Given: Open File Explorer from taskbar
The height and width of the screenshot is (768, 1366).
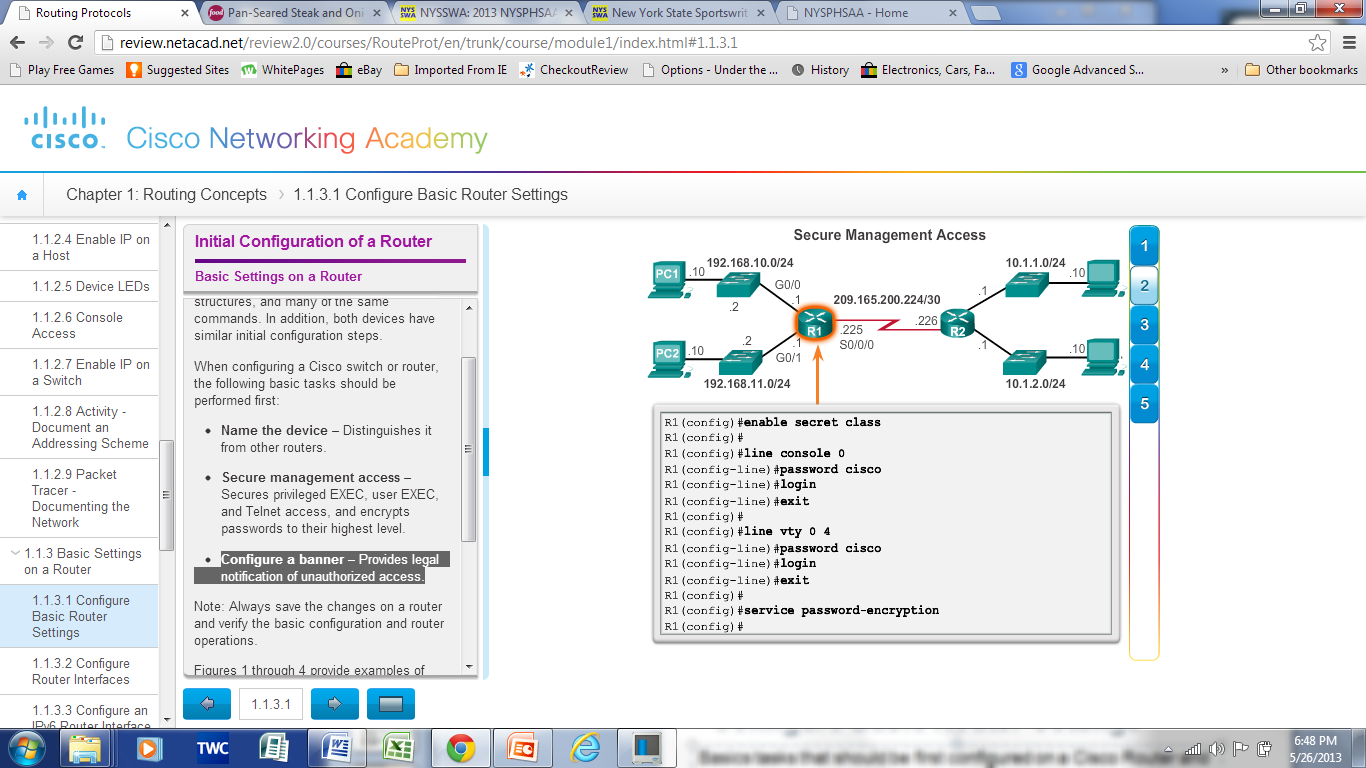Looking at the screenshot, I should tap(85, 748).
